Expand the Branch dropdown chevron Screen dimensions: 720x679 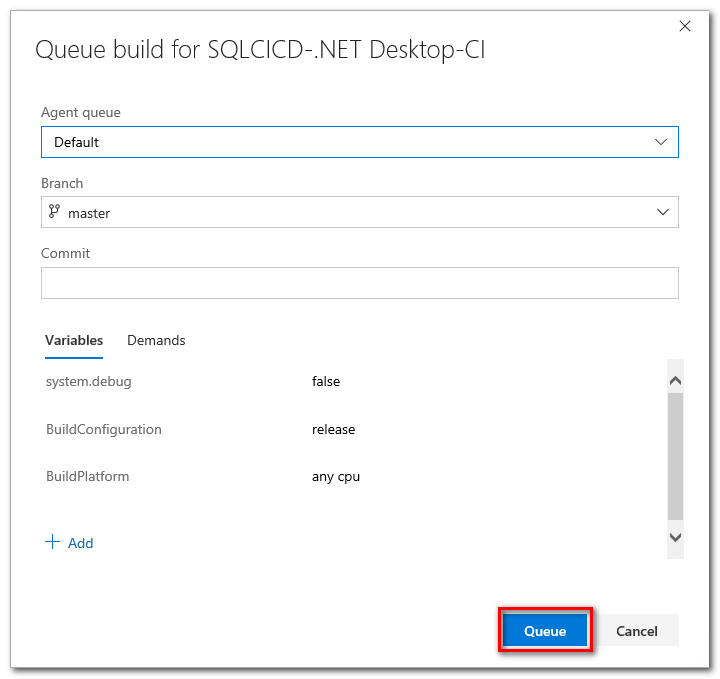click(x=662, y=212)
